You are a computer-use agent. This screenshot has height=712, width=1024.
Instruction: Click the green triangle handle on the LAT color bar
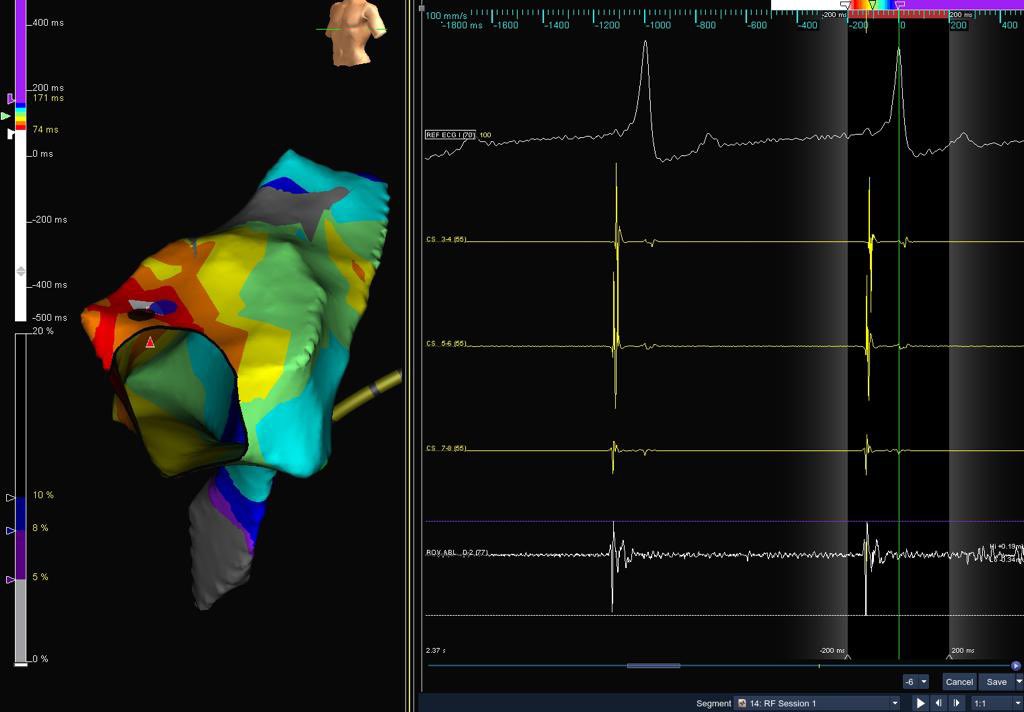(6, 116)
